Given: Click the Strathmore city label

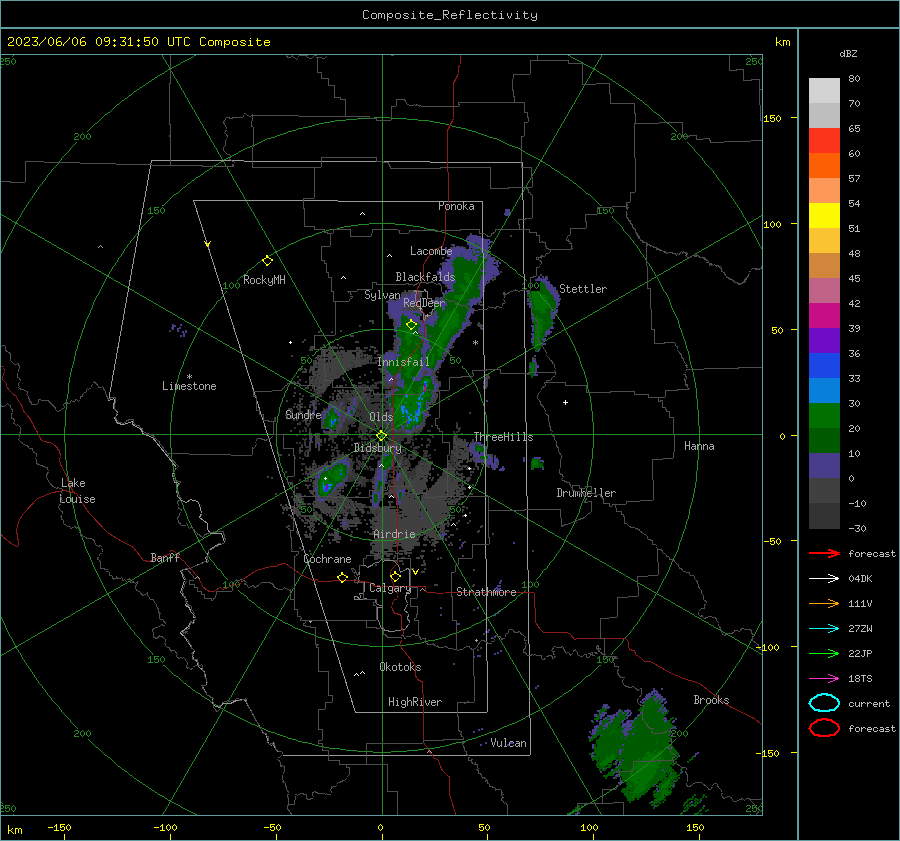Looking at the screenshot, I should click(x=486, y=592).
